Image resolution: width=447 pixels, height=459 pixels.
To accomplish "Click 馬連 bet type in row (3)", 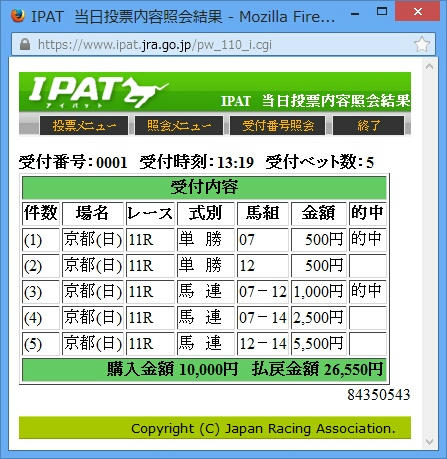I will (x=206, y=292).
